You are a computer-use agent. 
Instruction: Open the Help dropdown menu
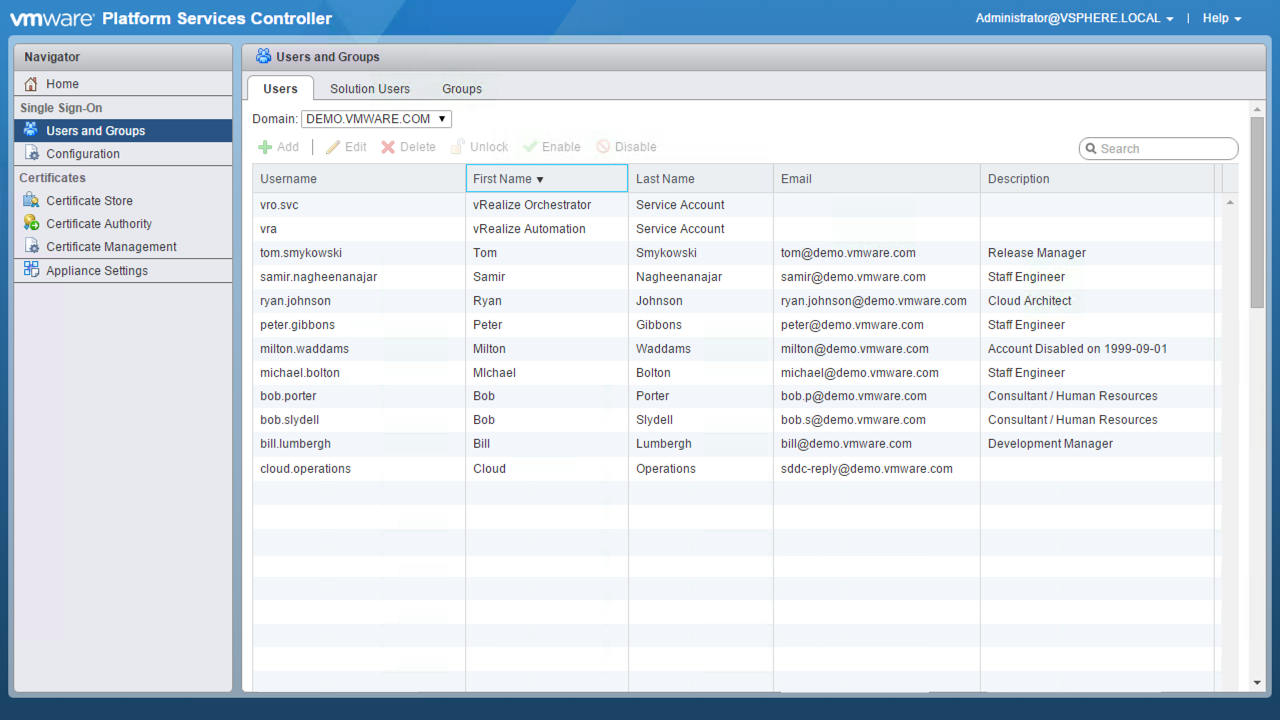(x=1221, y=18)
